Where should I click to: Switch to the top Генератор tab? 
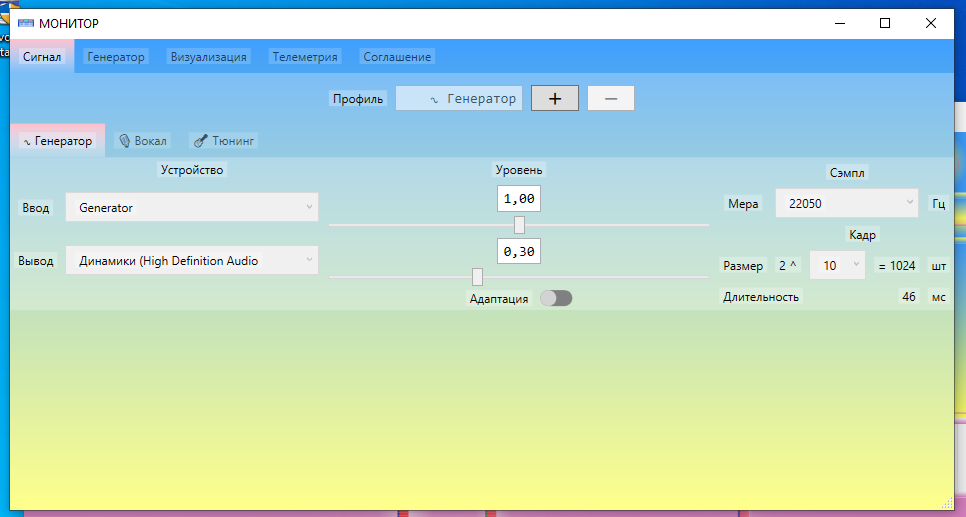tap(116, 57)
